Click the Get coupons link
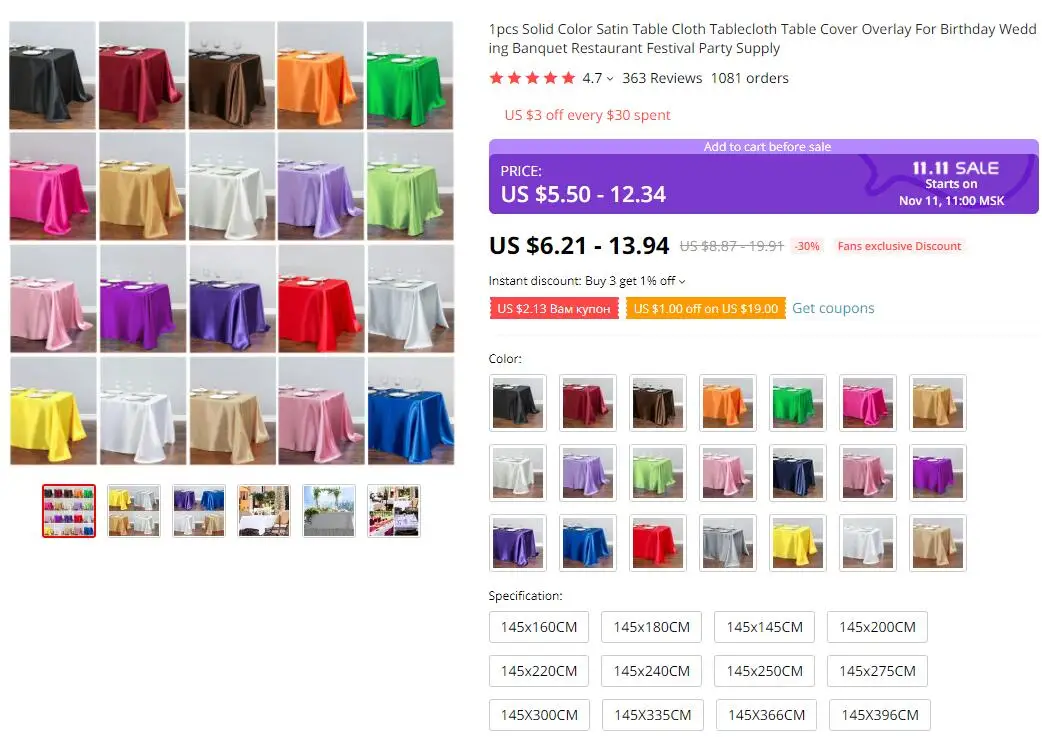 833,308
